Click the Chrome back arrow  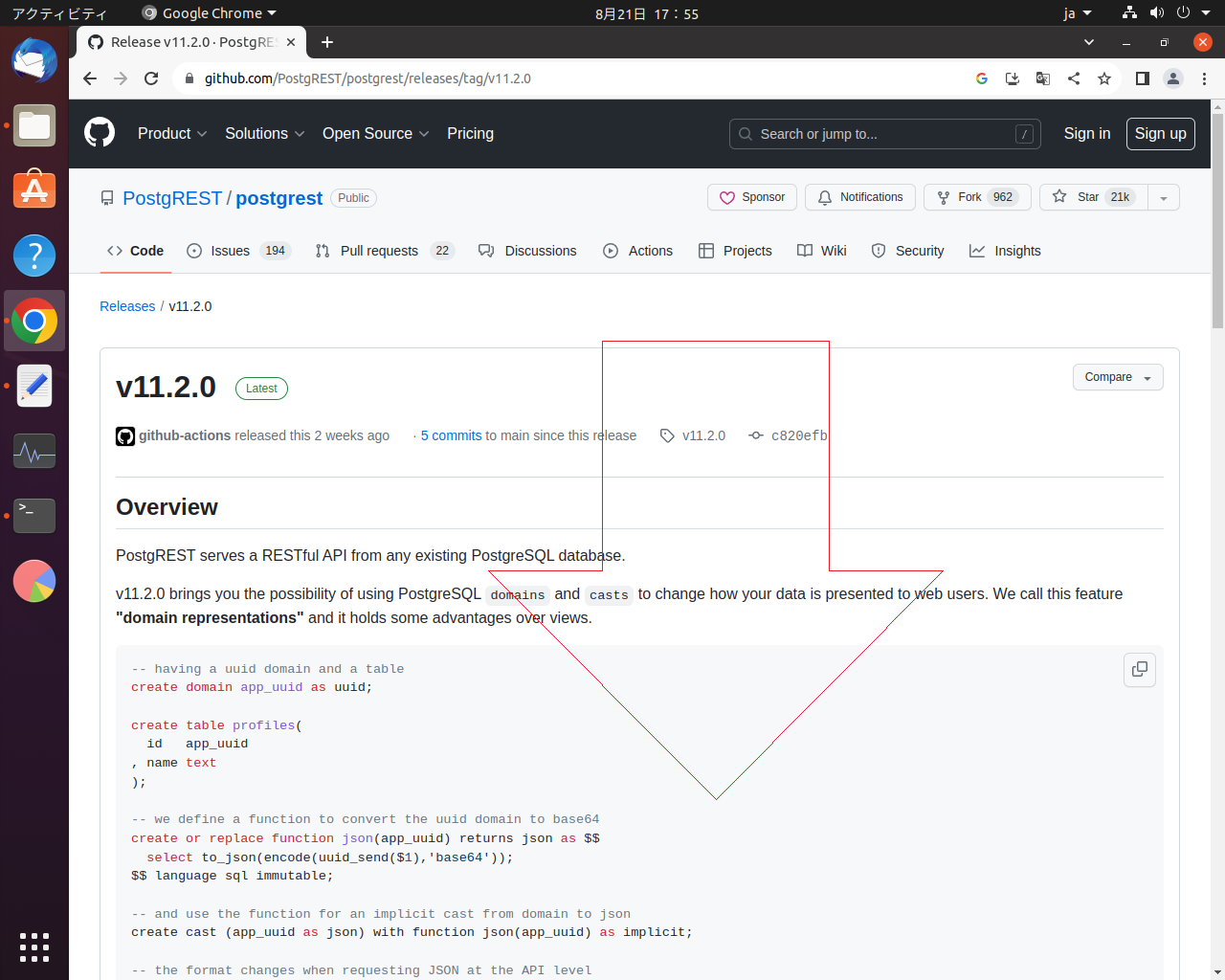pos(90,78)
